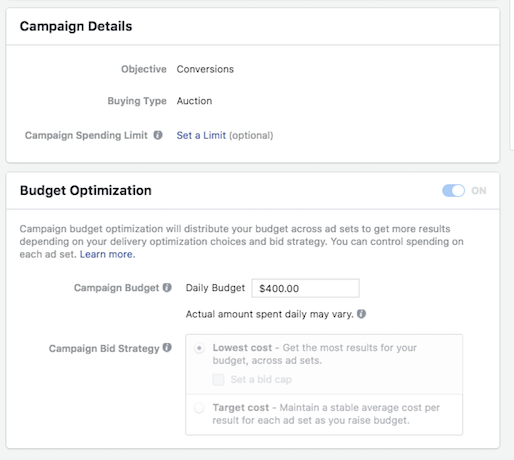Click the Budget Optimization section heading

(x=86, y=190)
